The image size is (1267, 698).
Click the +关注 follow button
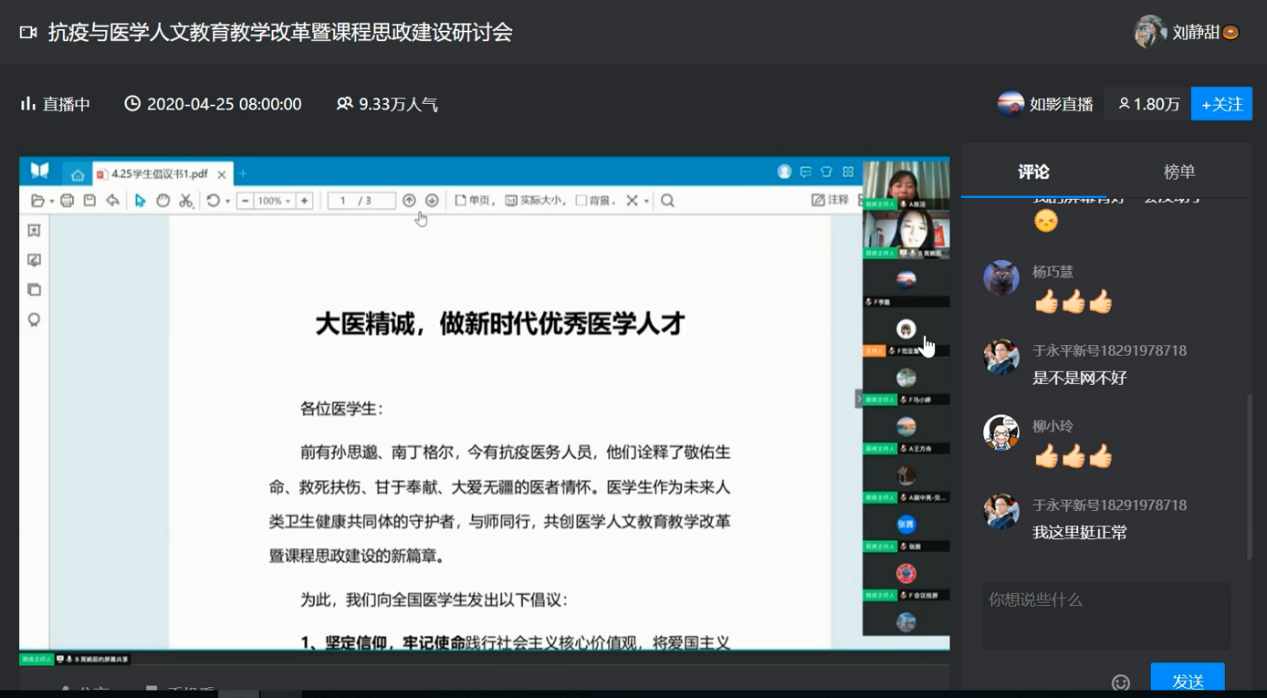(x=1221, y=104)
